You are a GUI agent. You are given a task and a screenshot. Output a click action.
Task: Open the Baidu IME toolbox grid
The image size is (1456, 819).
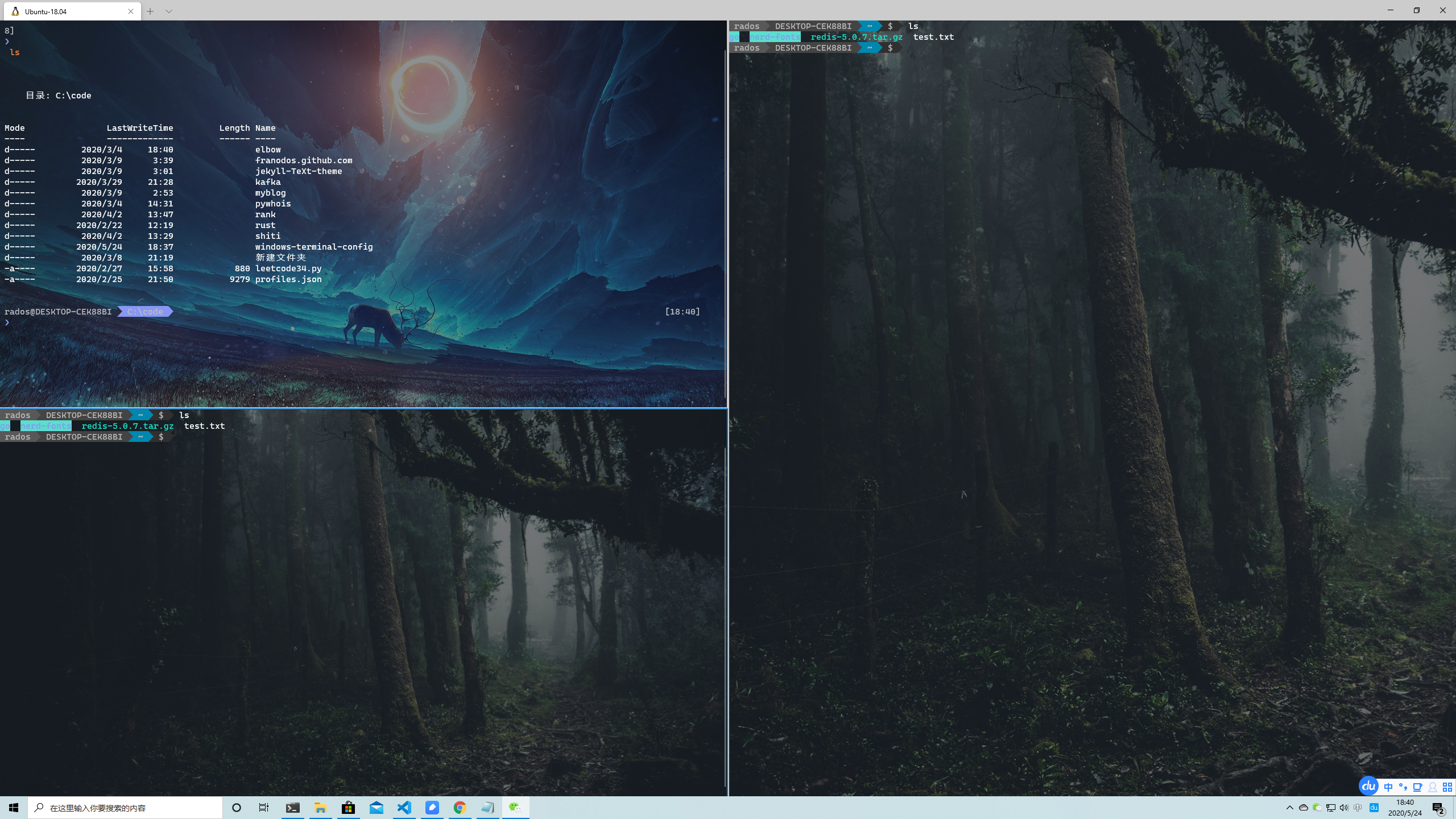click(x=1447, y=787)
